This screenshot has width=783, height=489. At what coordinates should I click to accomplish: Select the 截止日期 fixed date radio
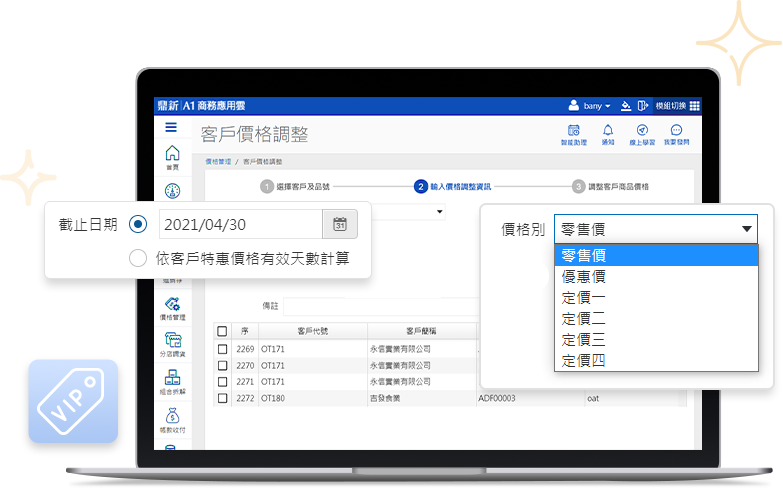138,224
